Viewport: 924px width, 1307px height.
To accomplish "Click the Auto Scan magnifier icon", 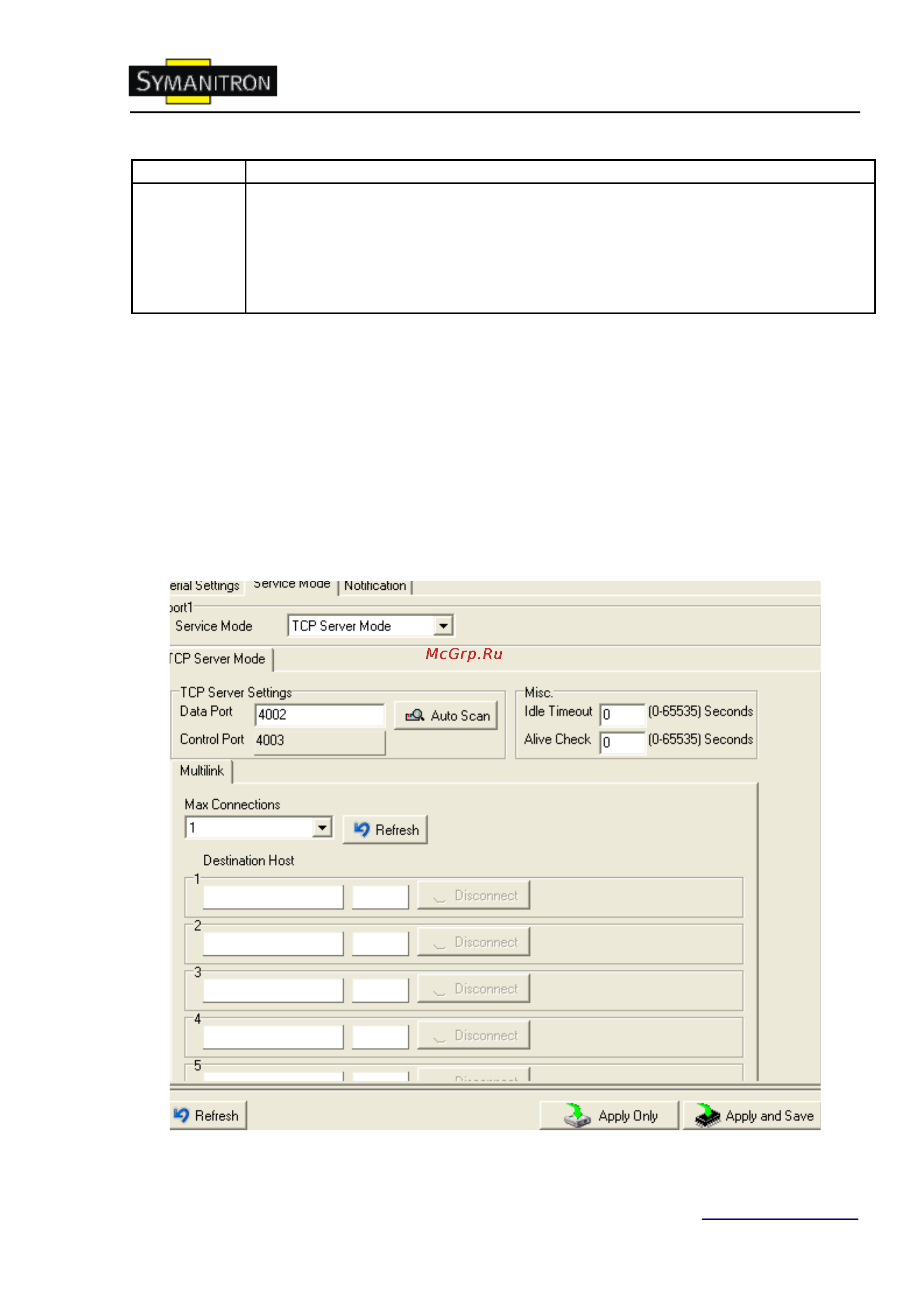I will pos(415,715).
